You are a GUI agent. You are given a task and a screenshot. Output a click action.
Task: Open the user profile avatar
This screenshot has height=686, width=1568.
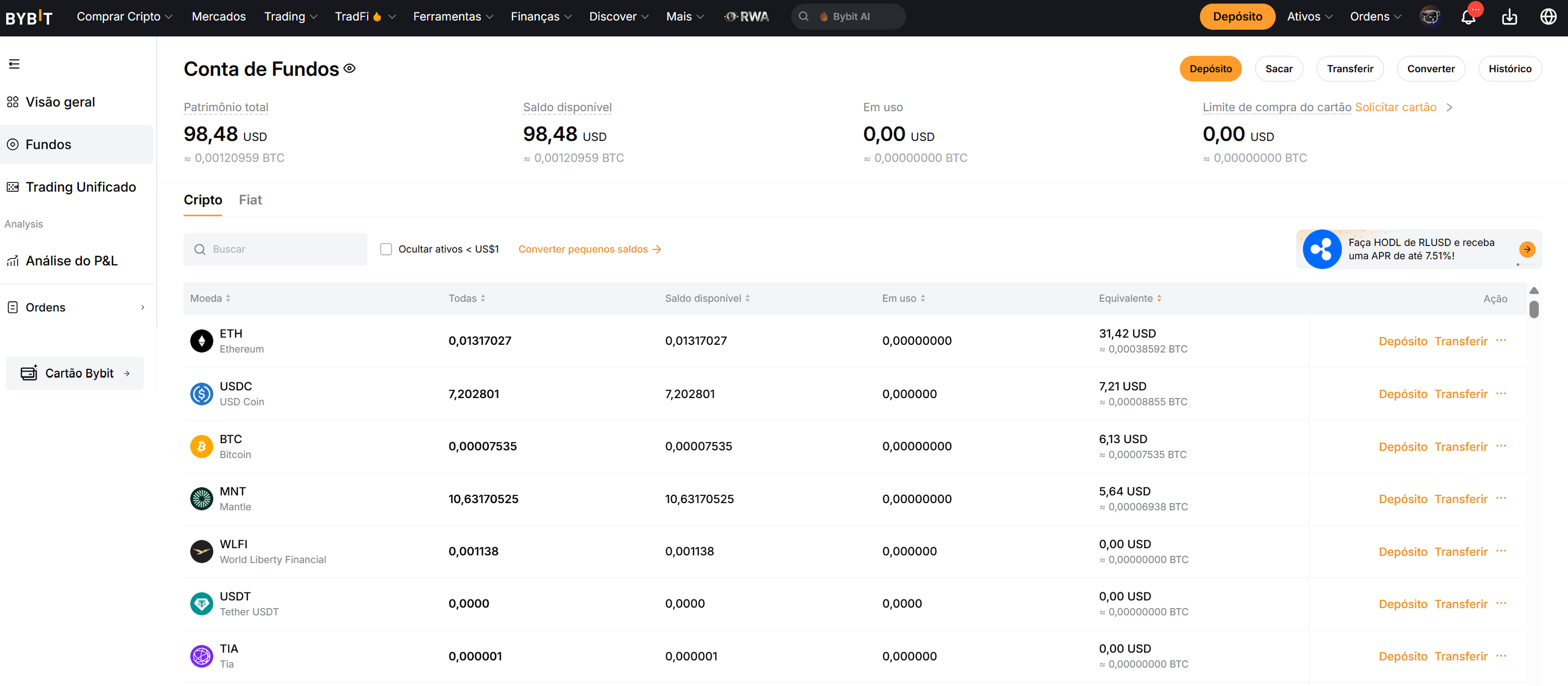click(x=1430, y=16)
